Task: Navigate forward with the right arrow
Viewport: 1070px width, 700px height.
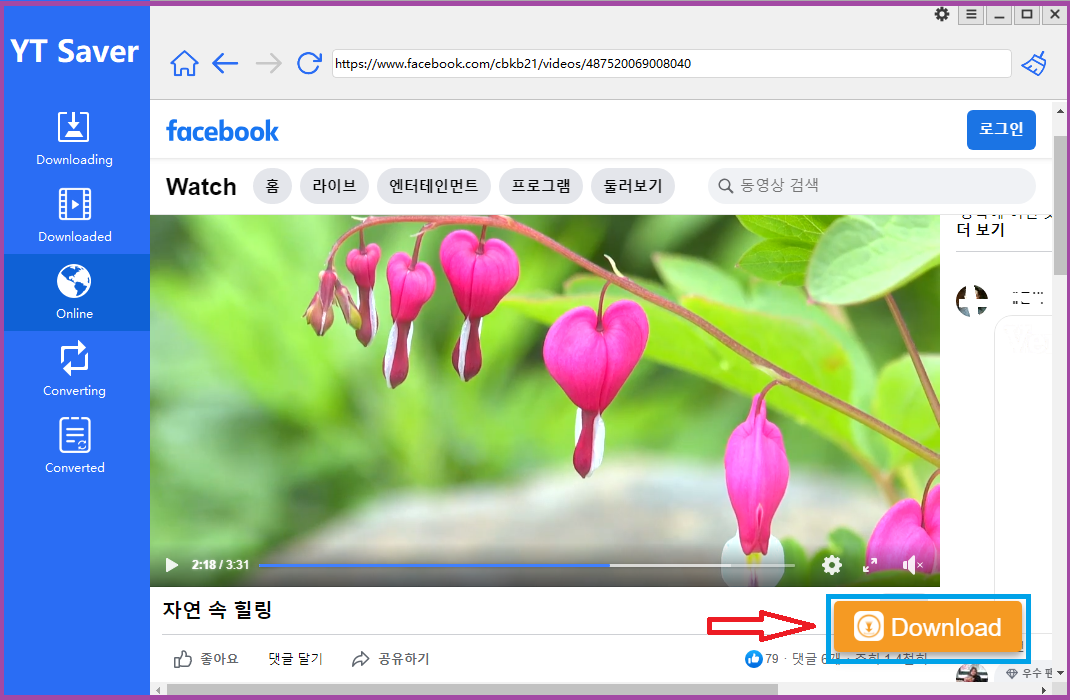Action: [268, 63]
